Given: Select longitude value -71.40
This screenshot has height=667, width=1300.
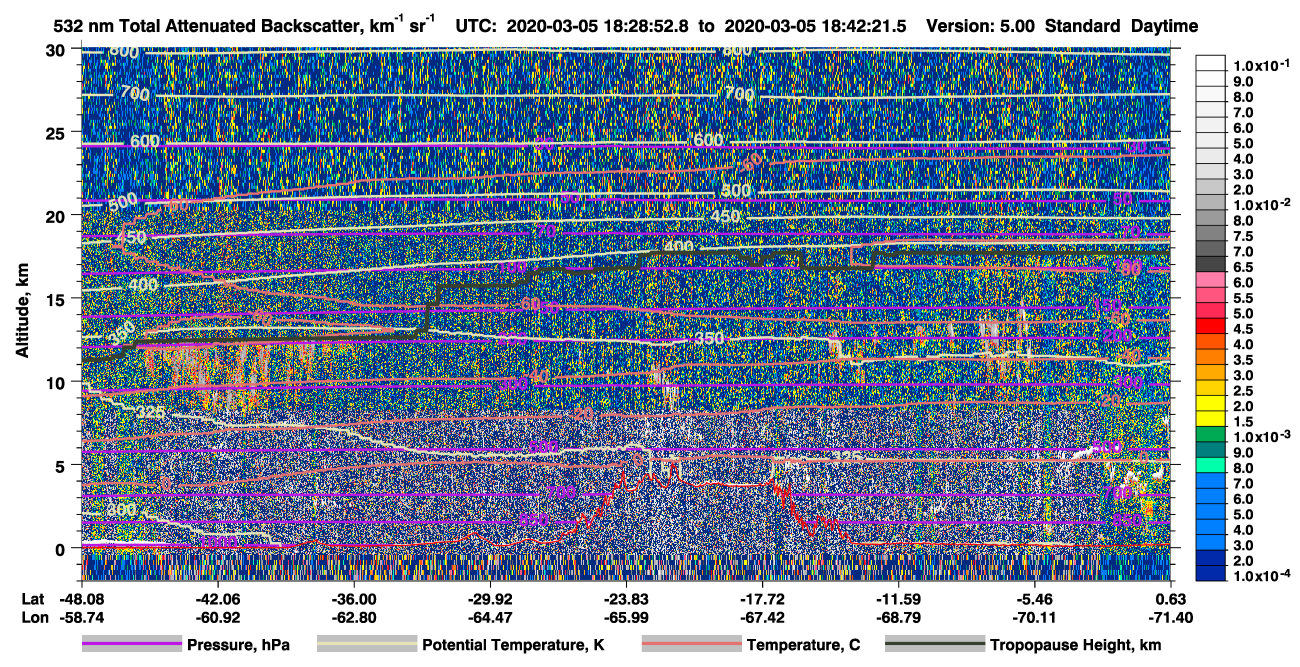Looking at the screenshot, I should [x=1171, y=617].
